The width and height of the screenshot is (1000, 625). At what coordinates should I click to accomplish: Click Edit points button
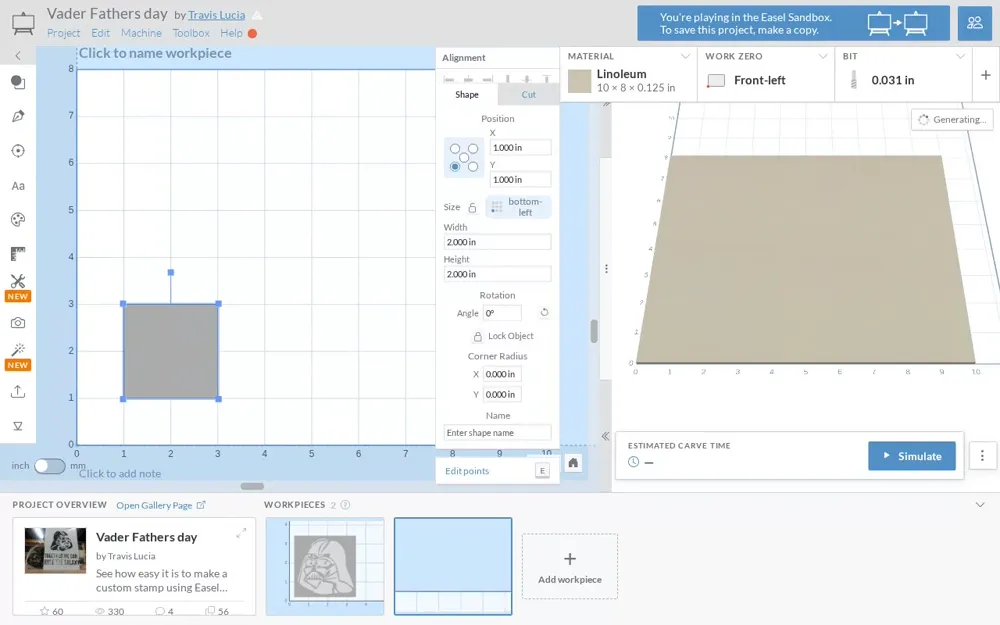[467, 471]
